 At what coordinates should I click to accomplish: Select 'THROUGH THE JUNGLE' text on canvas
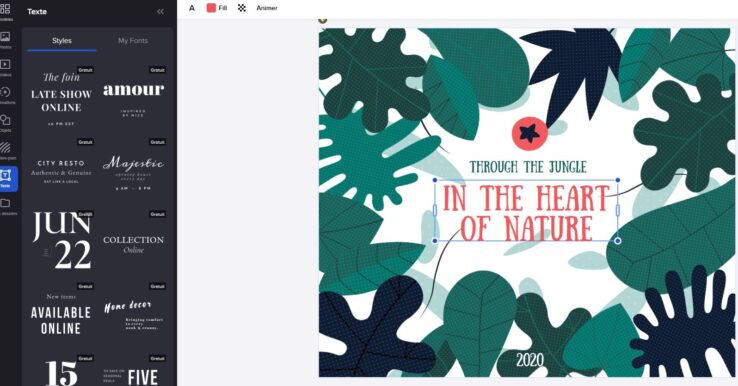coord(528,167)
